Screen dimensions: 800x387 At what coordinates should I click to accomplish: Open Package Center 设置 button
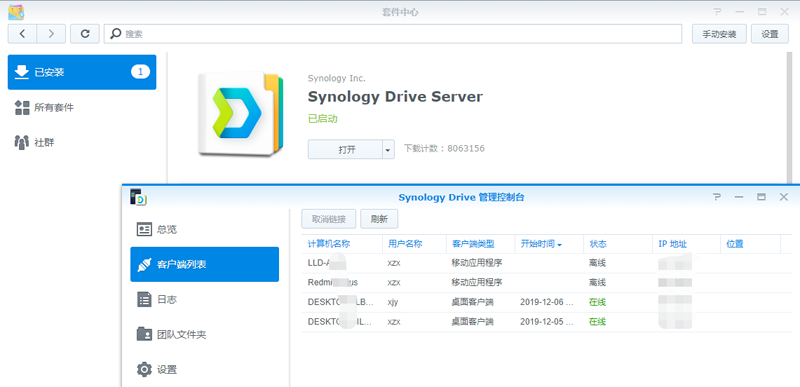(x=770, y=34)
